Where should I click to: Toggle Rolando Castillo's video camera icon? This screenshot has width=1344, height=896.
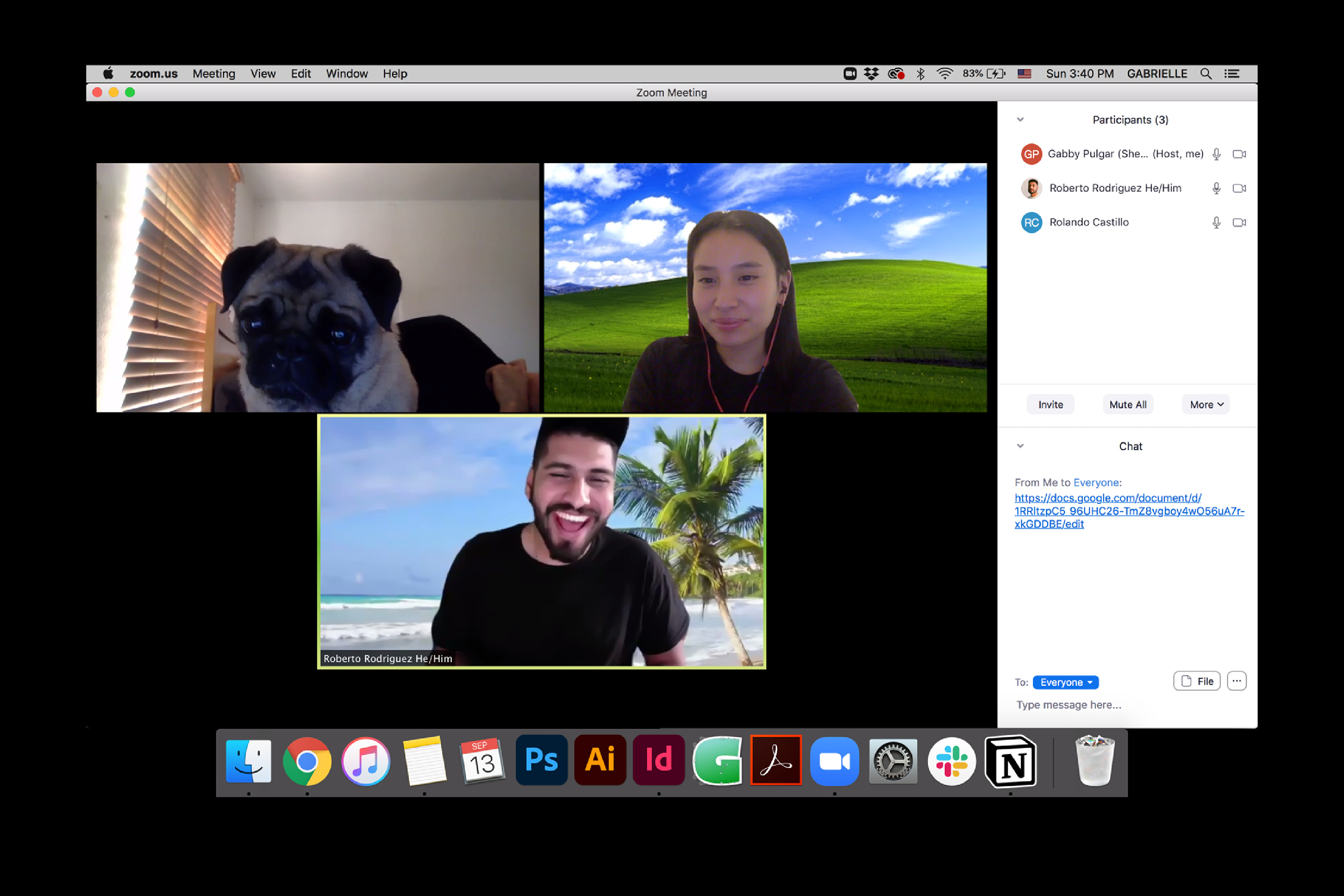(x=1238, y=222)
